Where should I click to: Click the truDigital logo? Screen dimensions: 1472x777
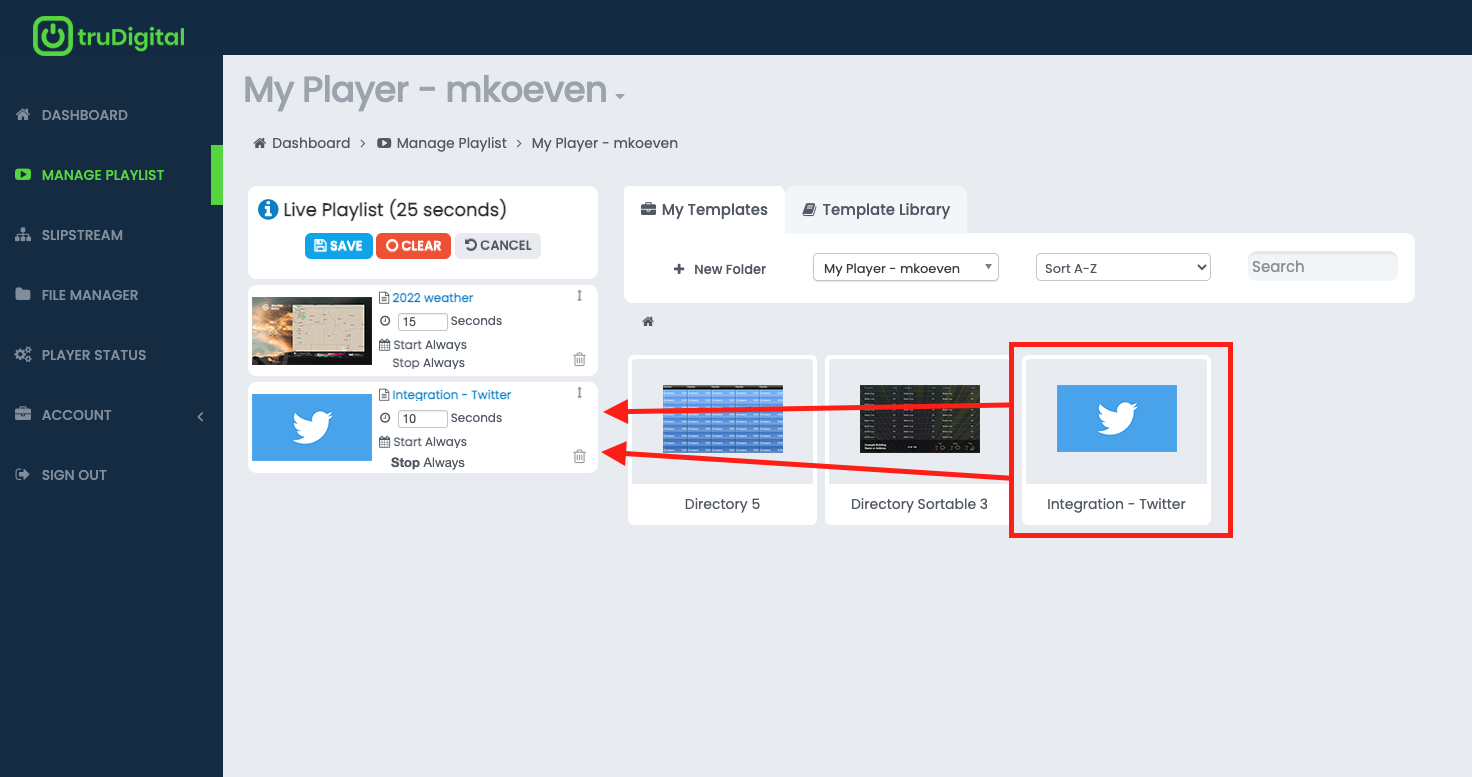click(109, 37)
